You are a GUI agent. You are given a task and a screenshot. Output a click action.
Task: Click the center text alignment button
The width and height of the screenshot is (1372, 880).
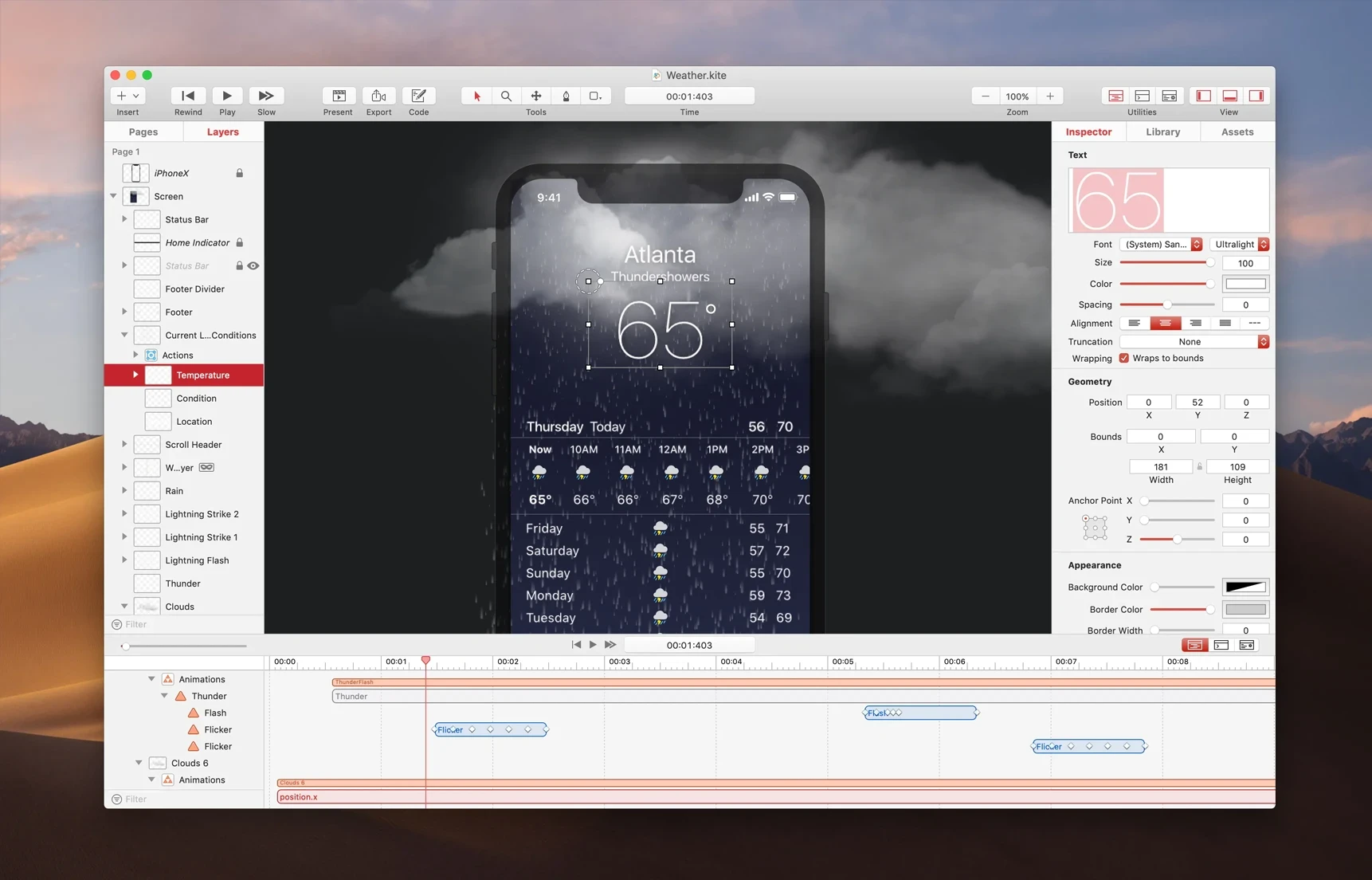[1165, 323]
